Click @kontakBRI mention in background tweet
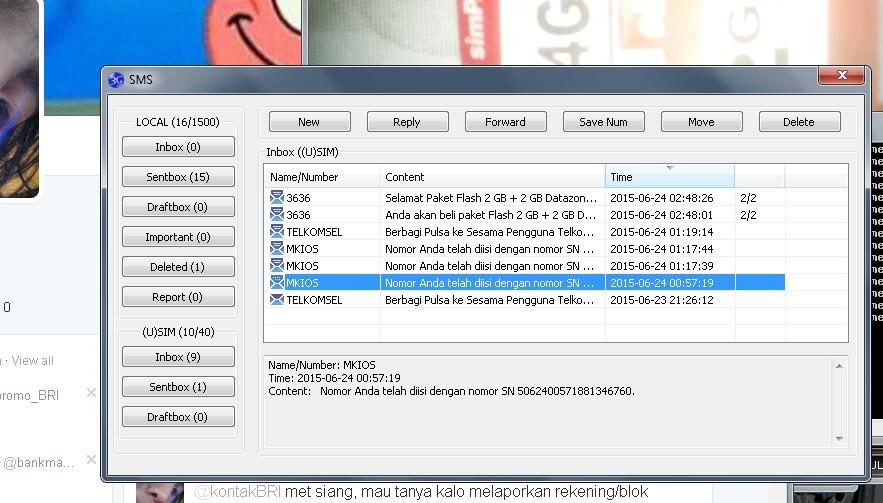This screenshot has height=503, width=883. 237,492
